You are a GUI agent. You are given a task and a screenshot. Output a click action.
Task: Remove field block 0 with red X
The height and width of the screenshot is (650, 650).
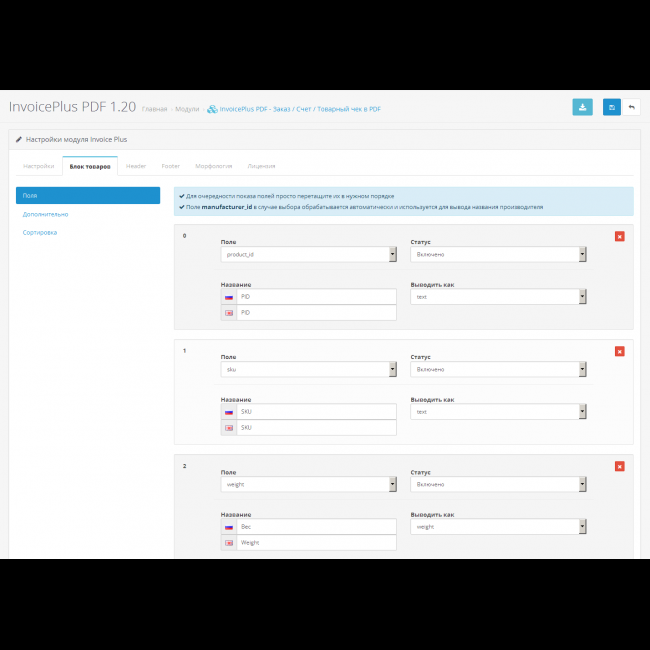coord(619,236)
